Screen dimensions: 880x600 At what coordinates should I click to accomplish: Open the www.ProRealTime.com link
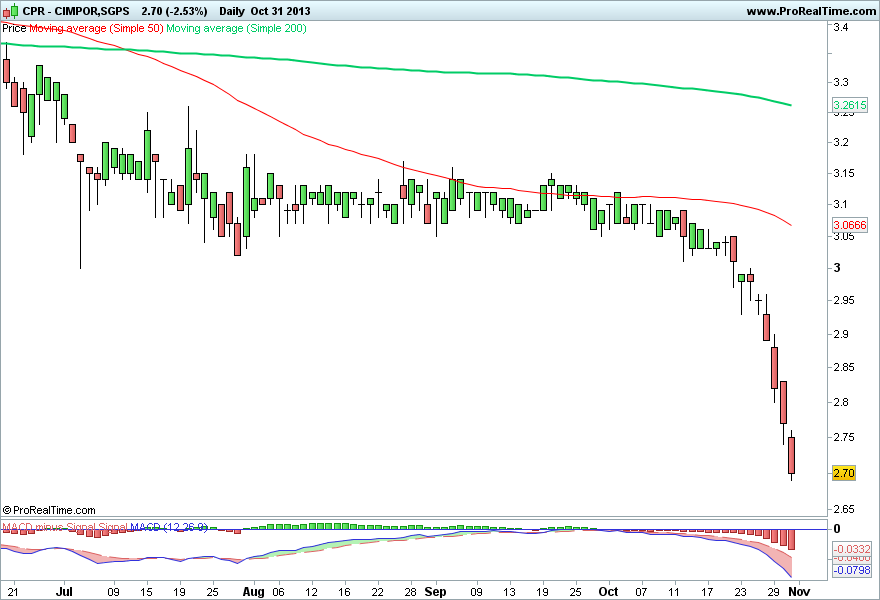click(812, 11)
